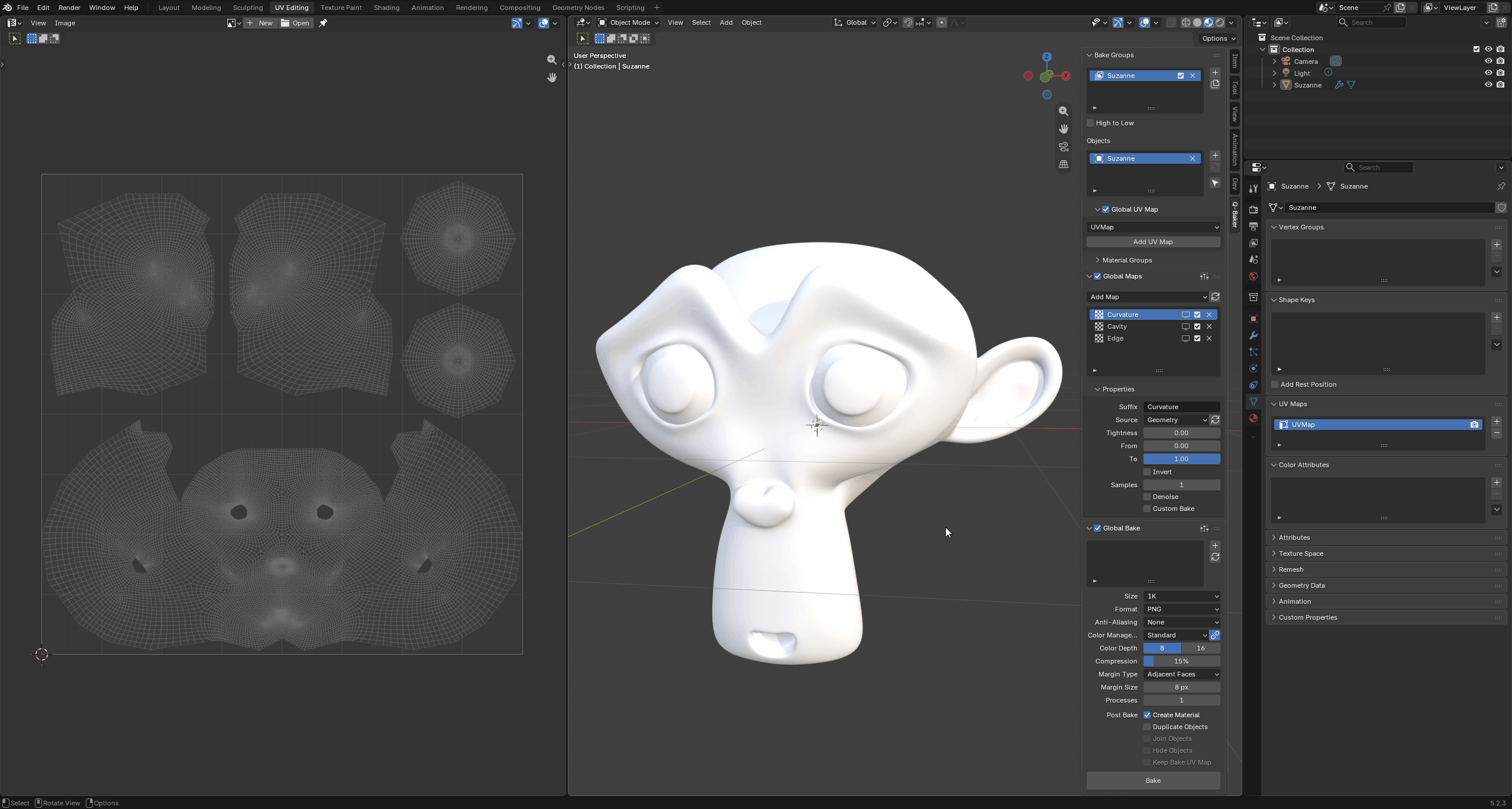Expand the Geometry Data panel

pos(1300,585)
